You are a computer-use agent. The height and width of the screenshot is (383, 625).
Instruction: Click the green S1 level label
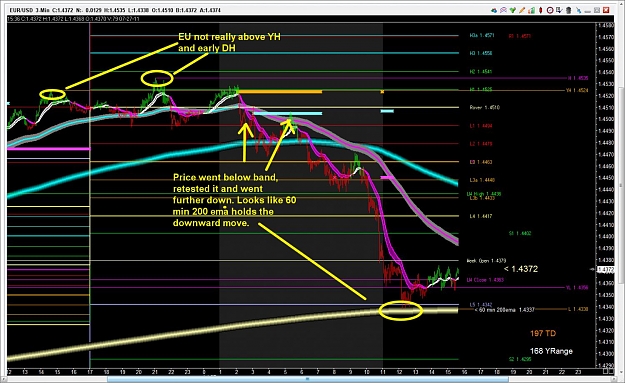pyautogui.click(x=520, y=234)
